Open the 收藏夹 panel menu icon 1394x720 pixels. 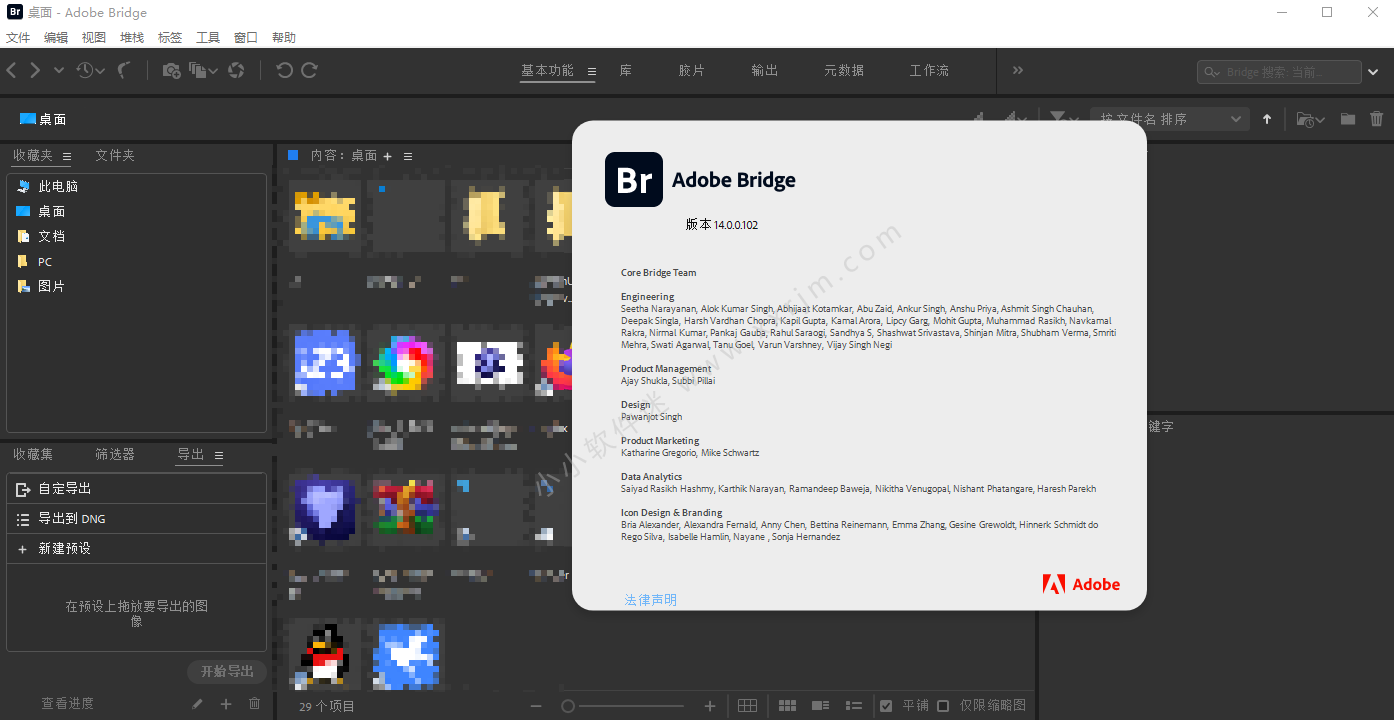point(67,157)
